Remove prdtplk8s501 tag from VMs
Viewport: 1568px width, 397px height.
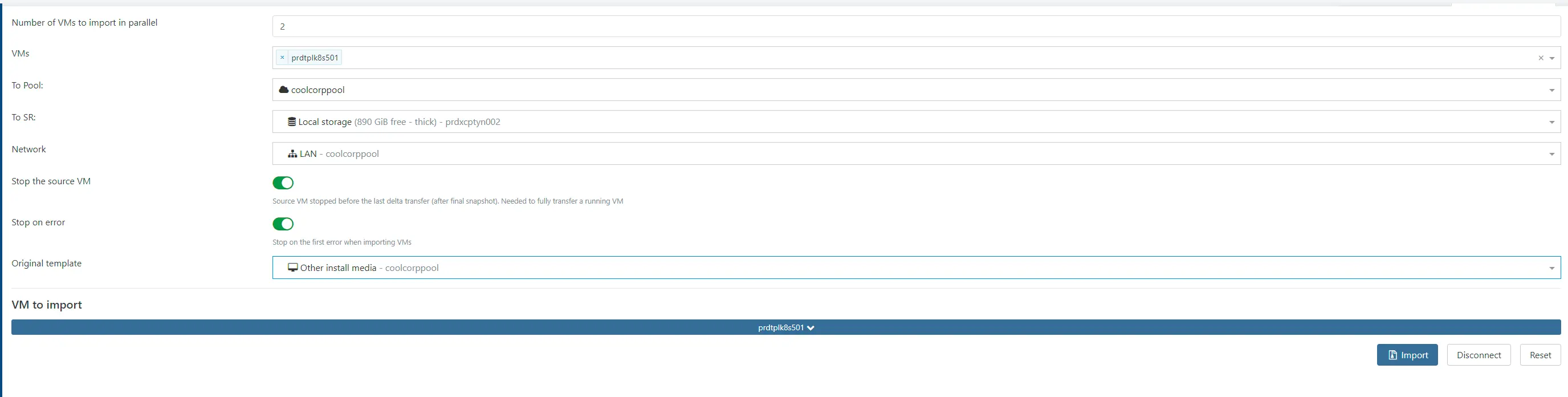click(x=282, y=58)
